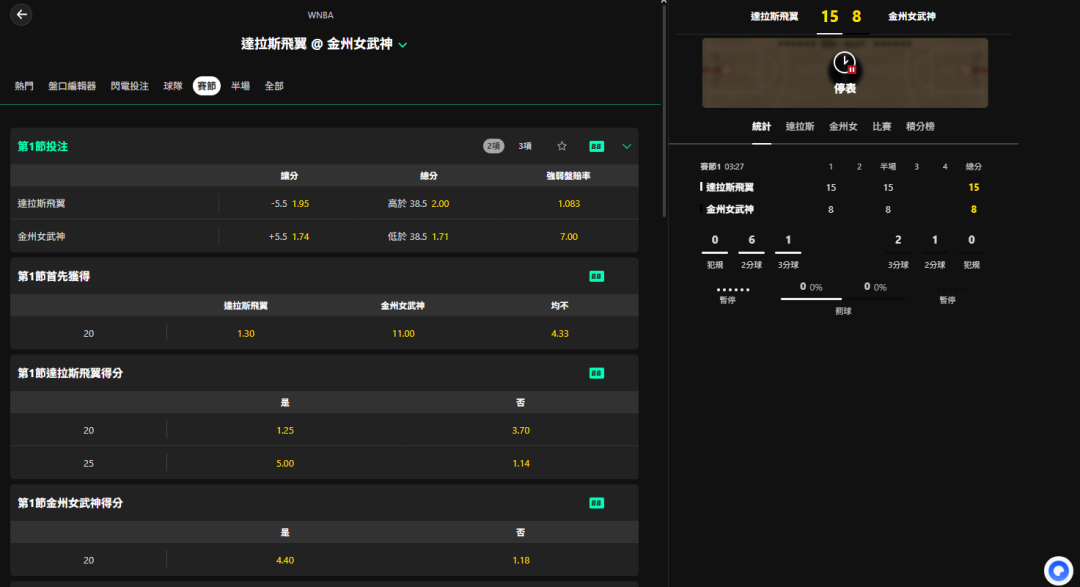This screenshot has height=587, width=1080.
Task: Click the basketball court live tracker
Action: coord(844,73)
